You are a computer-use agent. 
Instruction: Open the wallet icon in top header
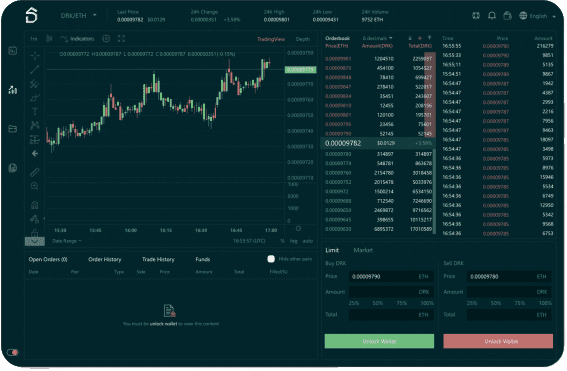point(507,16)
